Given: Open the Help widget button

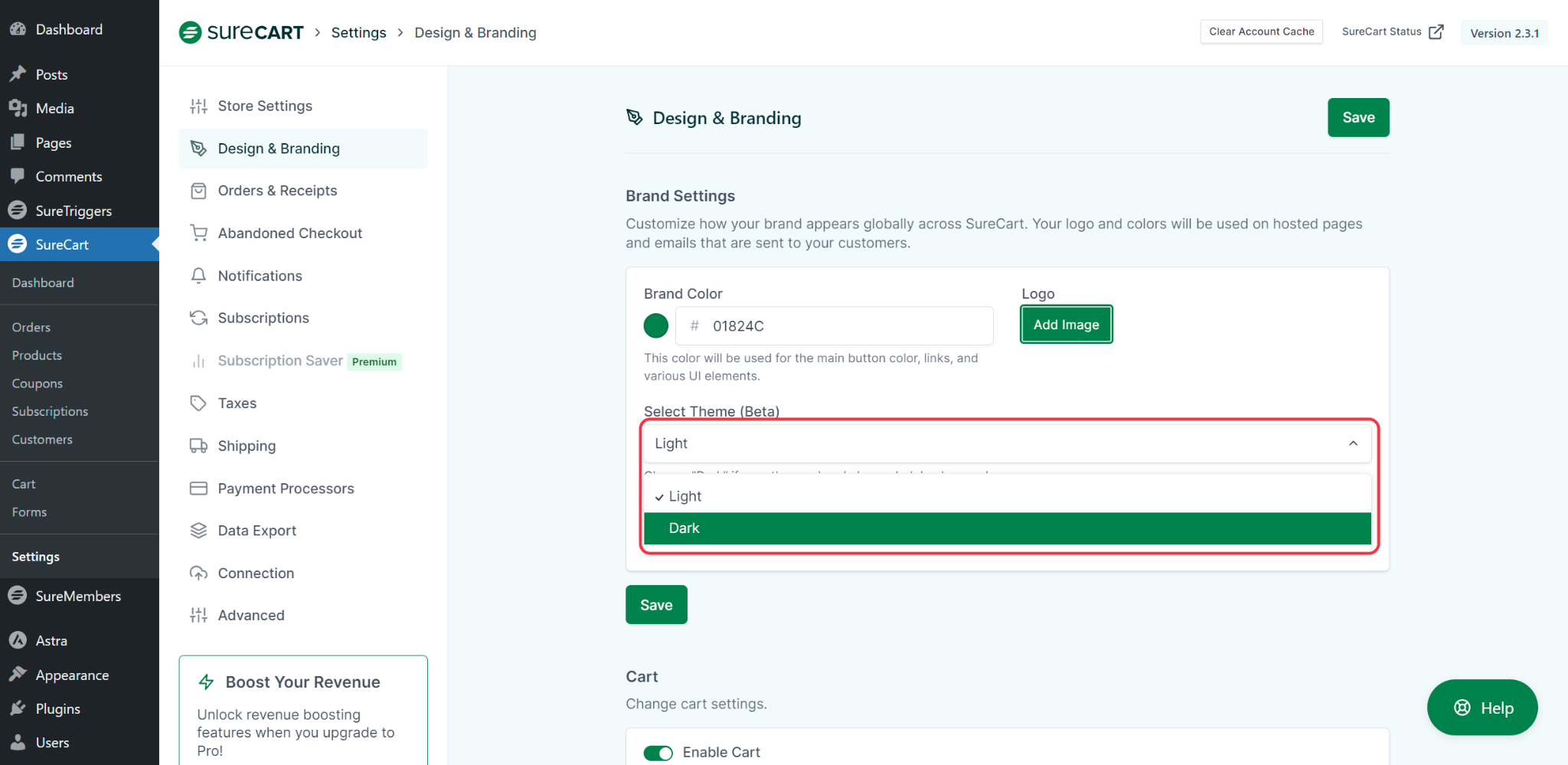Looking at the screenshot, I should [x=1482, y=708].
